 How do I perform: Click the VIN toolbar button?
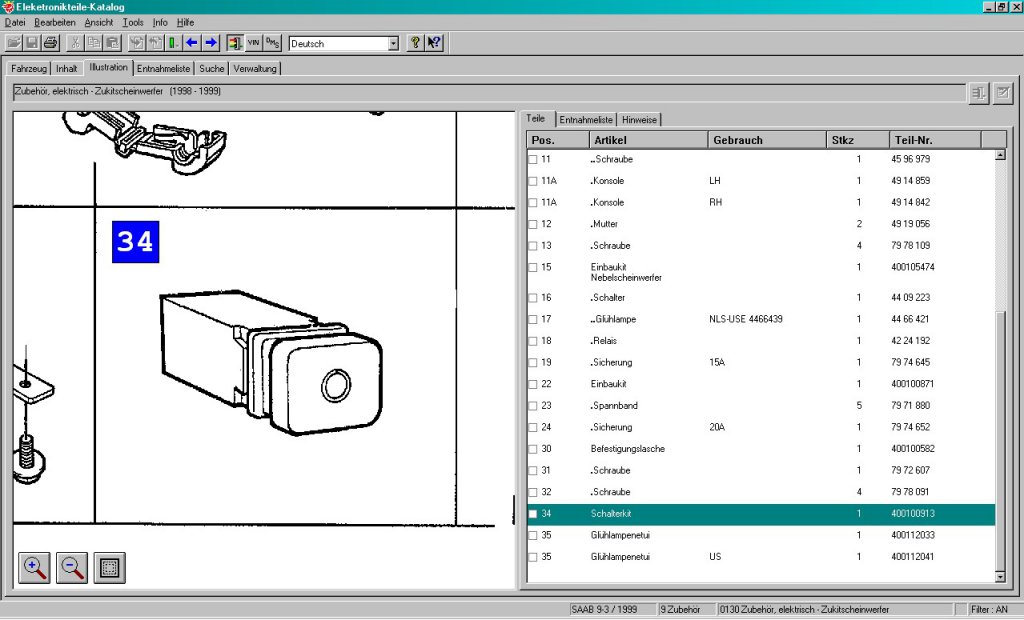click(x=253, y=43)
